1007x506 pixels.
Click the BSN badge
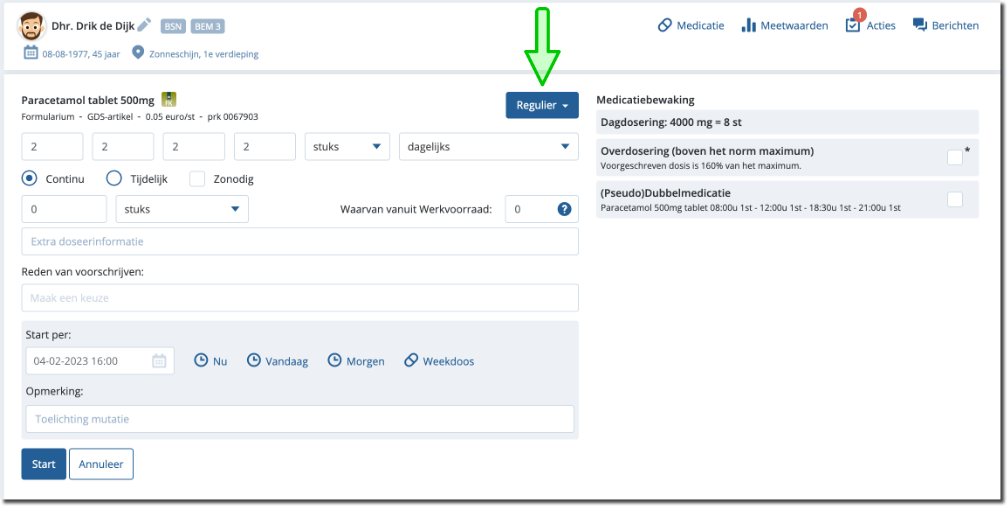point(173,26)
